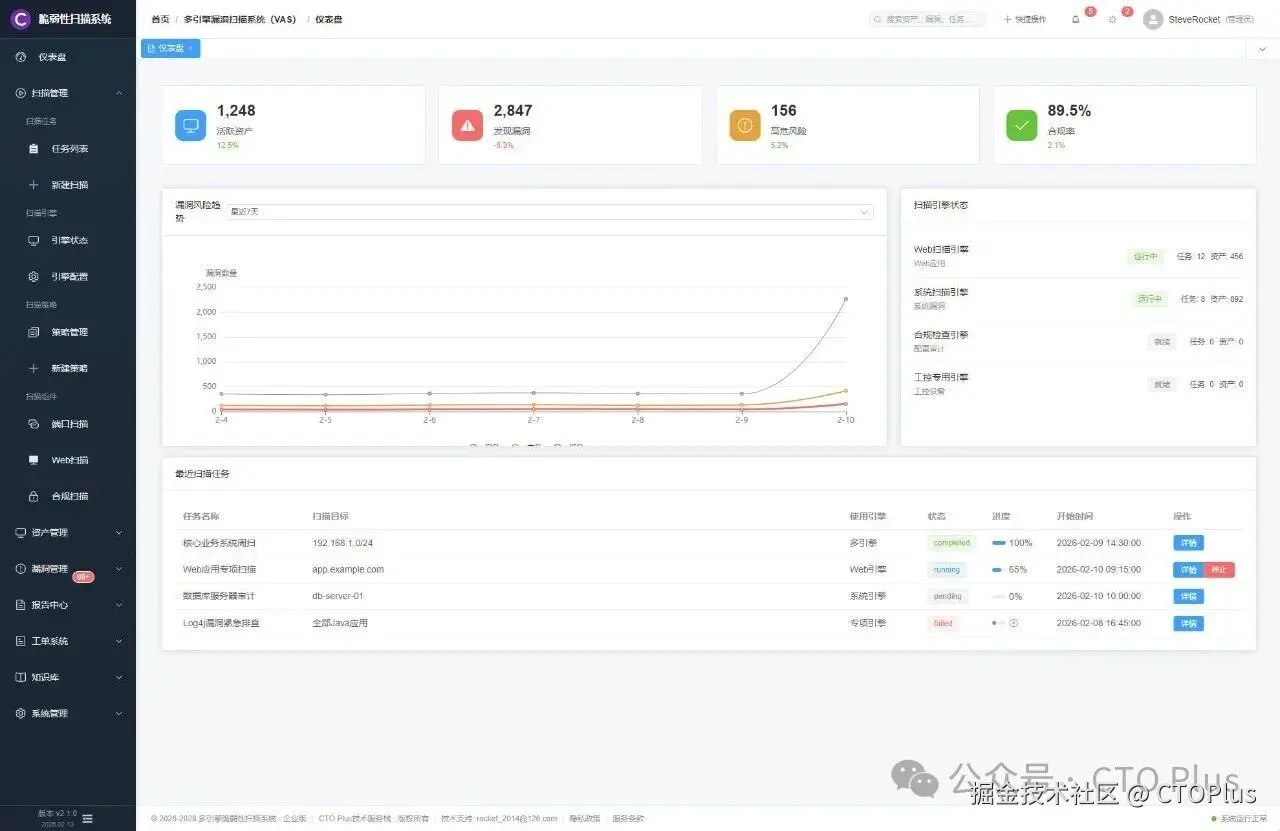The width and height of the screenshot is (1280, 831).
Task: Focus the header search input field
Action: [x=927, y=19]
